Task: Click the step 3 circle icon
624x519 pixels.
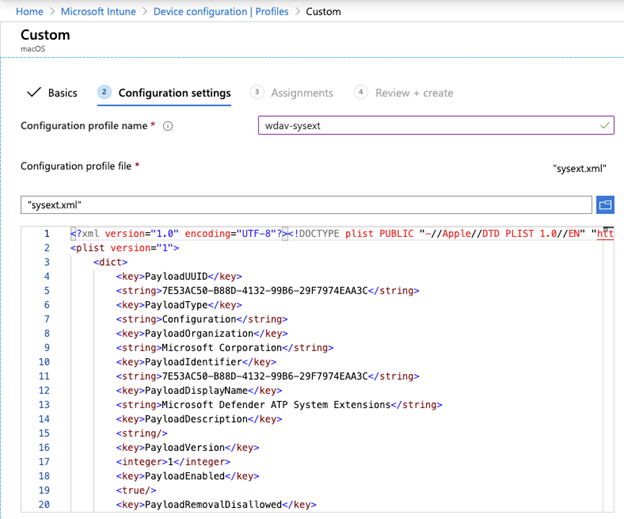Action: [257, 92]
